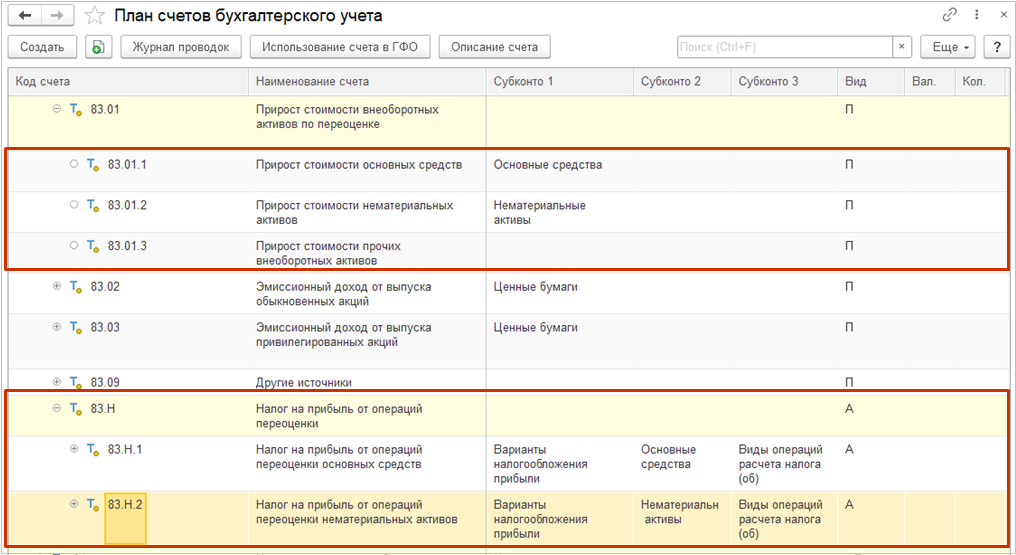Click the forward navigation arrow
This screenshot has width=1016, height=555.
(x=57, y=16)
